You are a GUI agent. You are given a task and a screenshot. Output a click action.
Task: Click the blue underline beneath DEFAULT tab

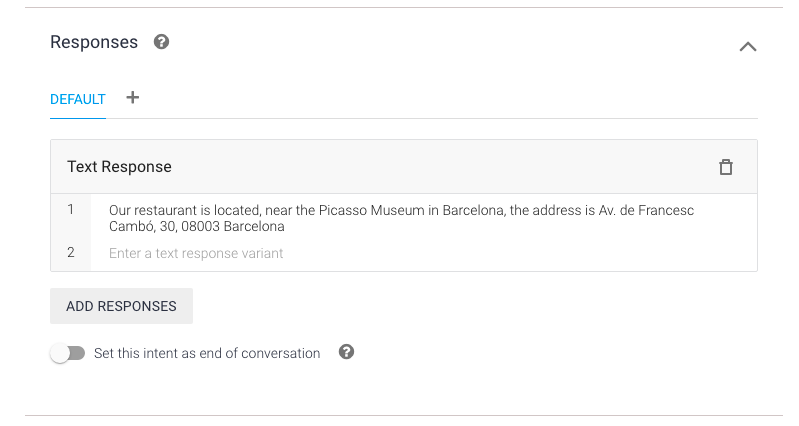pyautogui.click(x=77, y=118)
